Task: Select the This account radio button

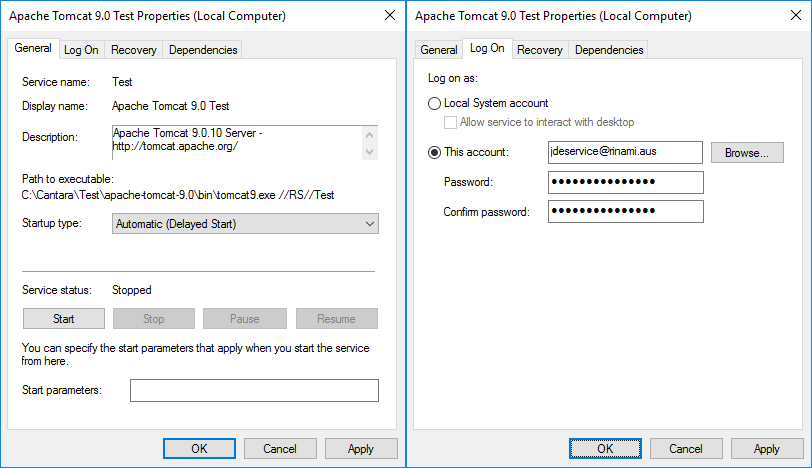Action: [434, 152]
